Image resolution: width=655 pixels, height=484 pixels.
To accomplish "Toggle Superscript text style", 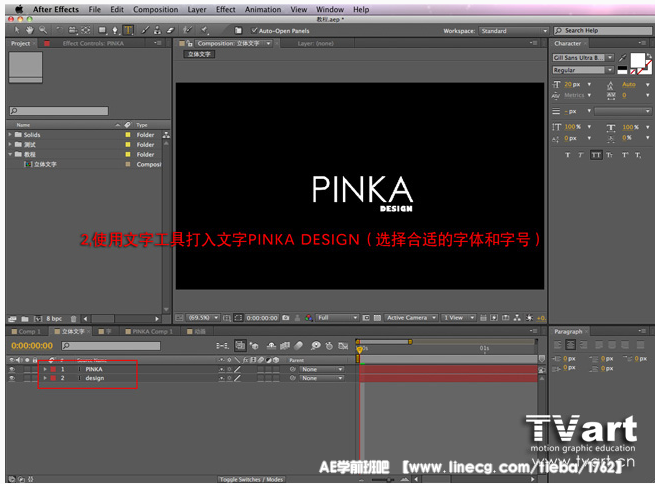I will coord(625,155).
